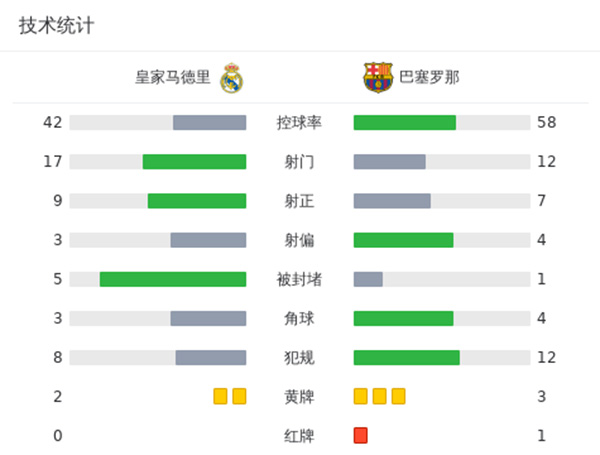The width and height of the screenshot is (600, 455).
Task: Select the 技术统计 heading tab
Action: [x=56, y=26]
